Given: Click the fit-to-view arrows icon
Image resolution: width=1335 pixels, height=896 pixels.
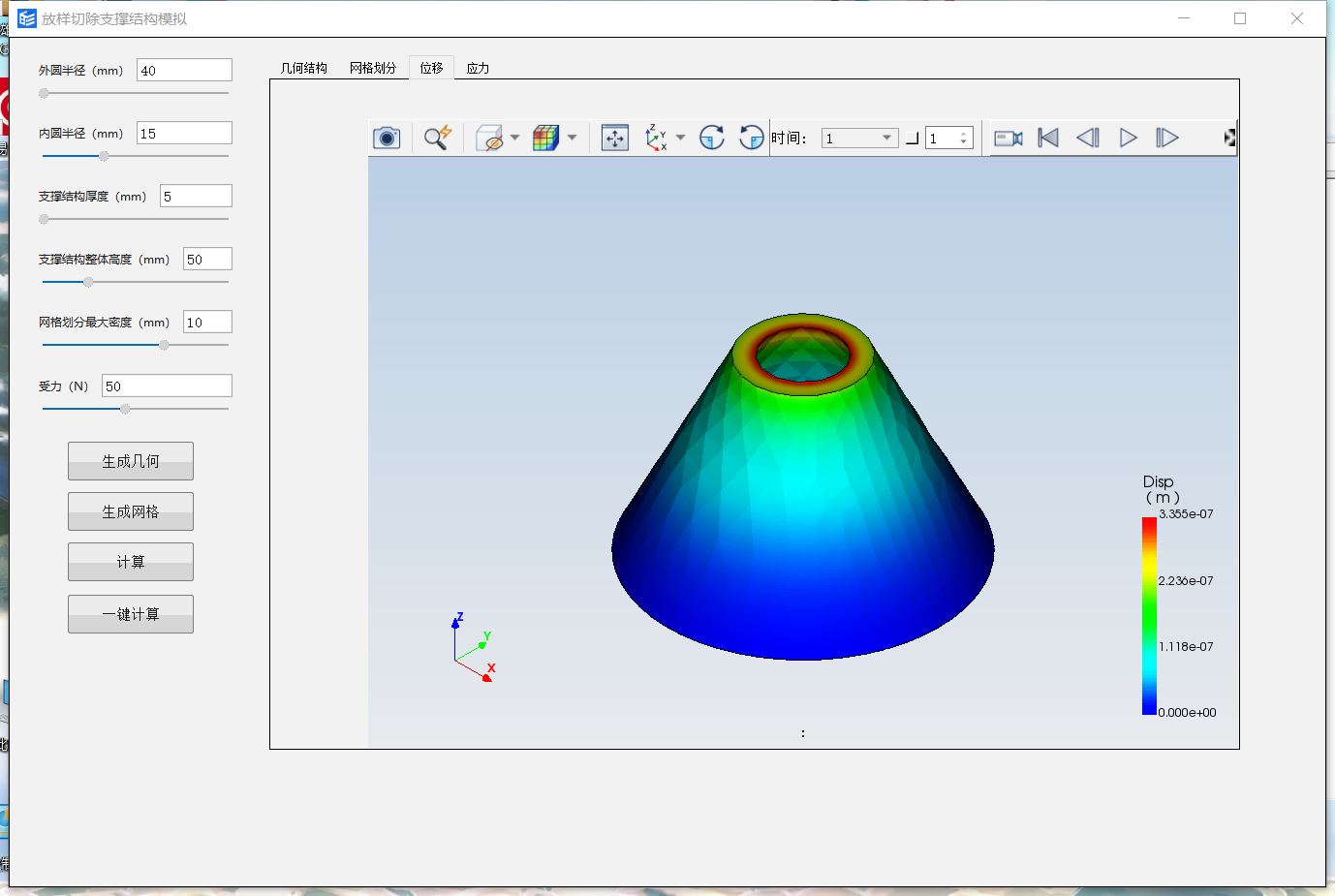Looking at the screenshot, I should point(615,138).
